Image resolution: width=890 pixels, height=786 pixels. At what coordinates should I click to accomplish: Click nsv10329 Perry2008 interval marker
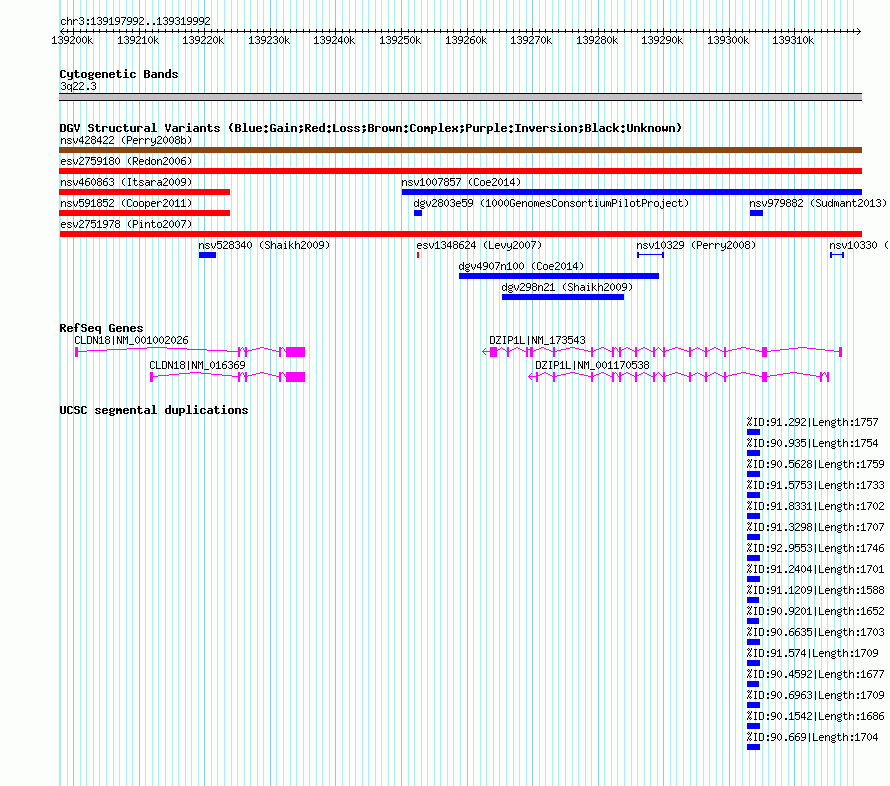point(650,255)
